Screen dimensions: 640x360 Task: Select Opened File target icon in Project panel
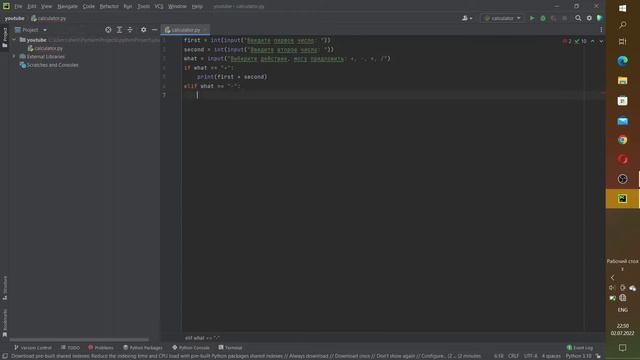click(108, 30)
